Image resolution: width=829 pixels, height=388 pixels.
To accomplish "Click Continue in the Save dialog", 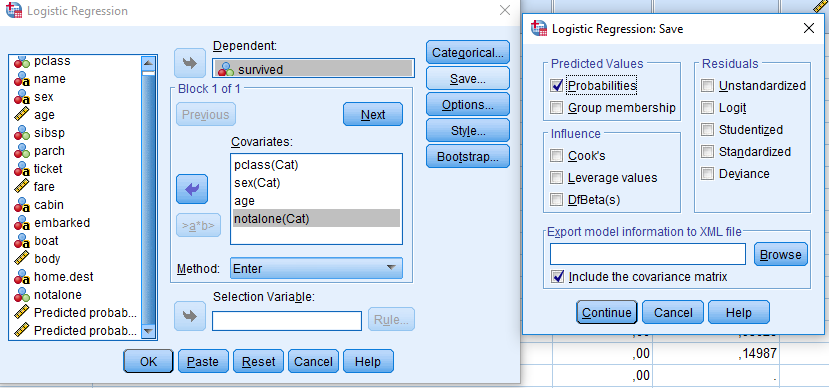I will pos(606,312).
